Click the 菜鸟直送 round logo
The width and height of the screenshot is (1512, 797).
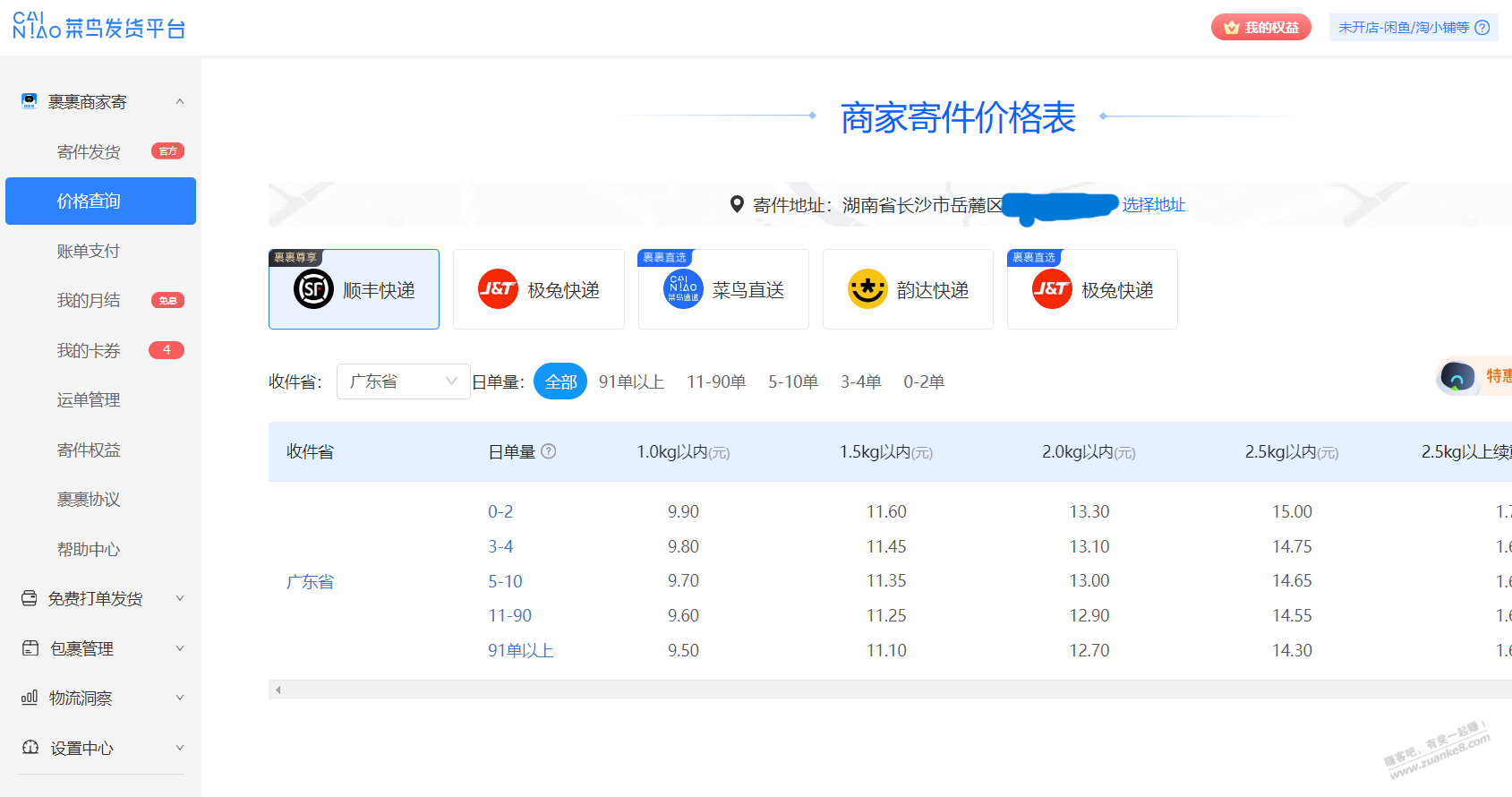(683, 289)
